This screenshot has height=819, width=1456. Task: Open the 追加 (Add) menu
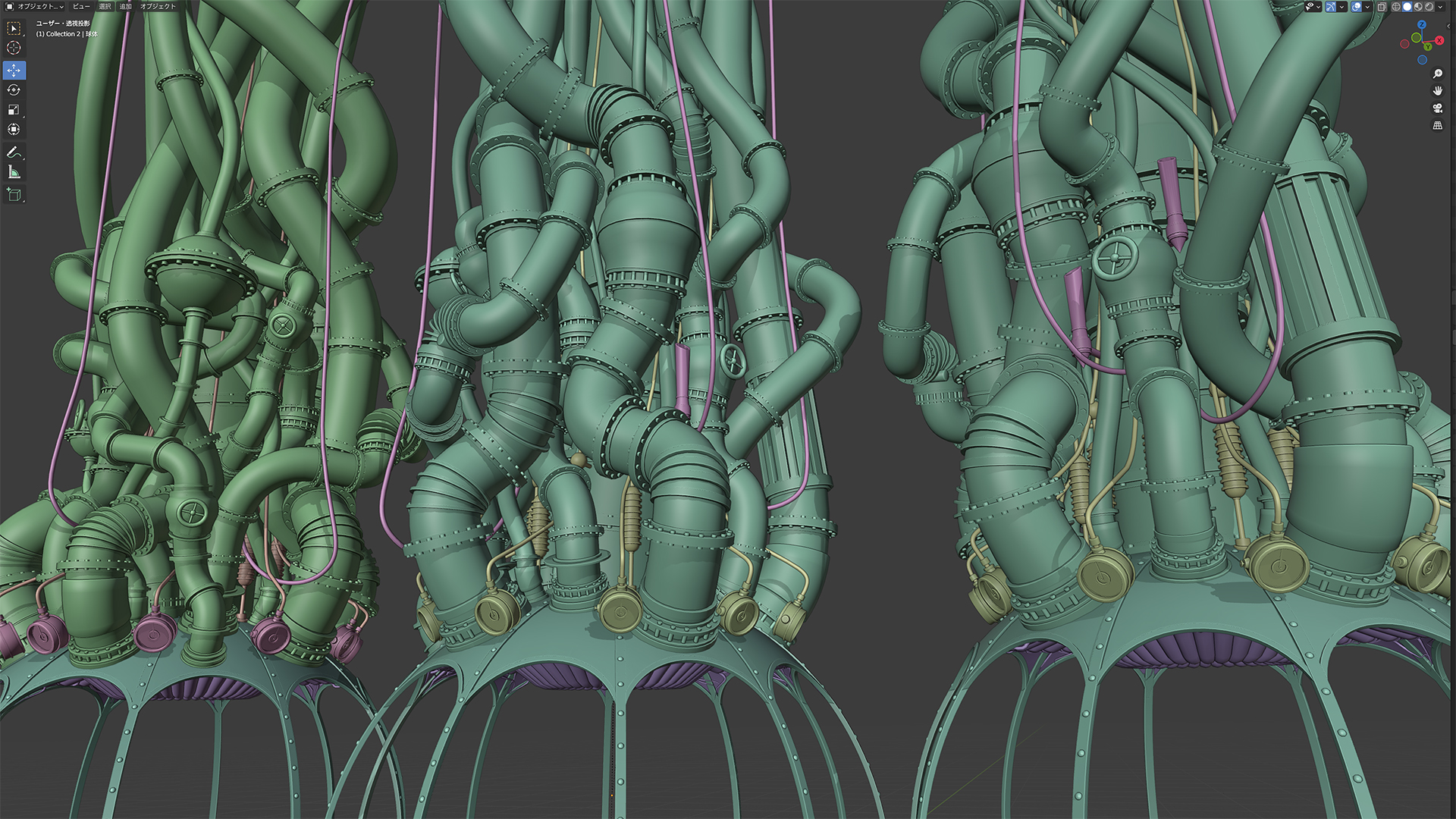coord(125,6)
